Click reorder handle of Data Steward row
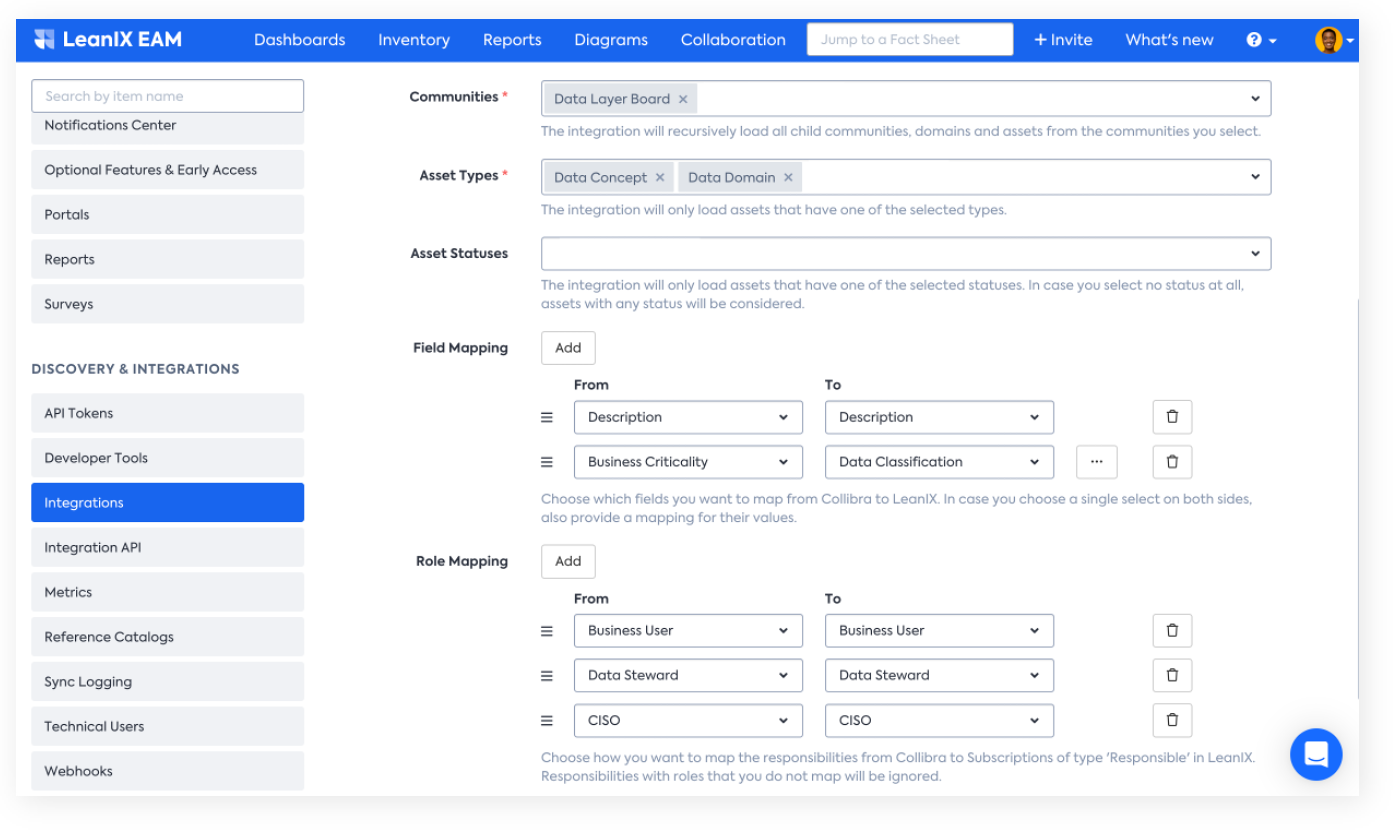The height and width of the screenshot is (836, 1400). (547, 675)
